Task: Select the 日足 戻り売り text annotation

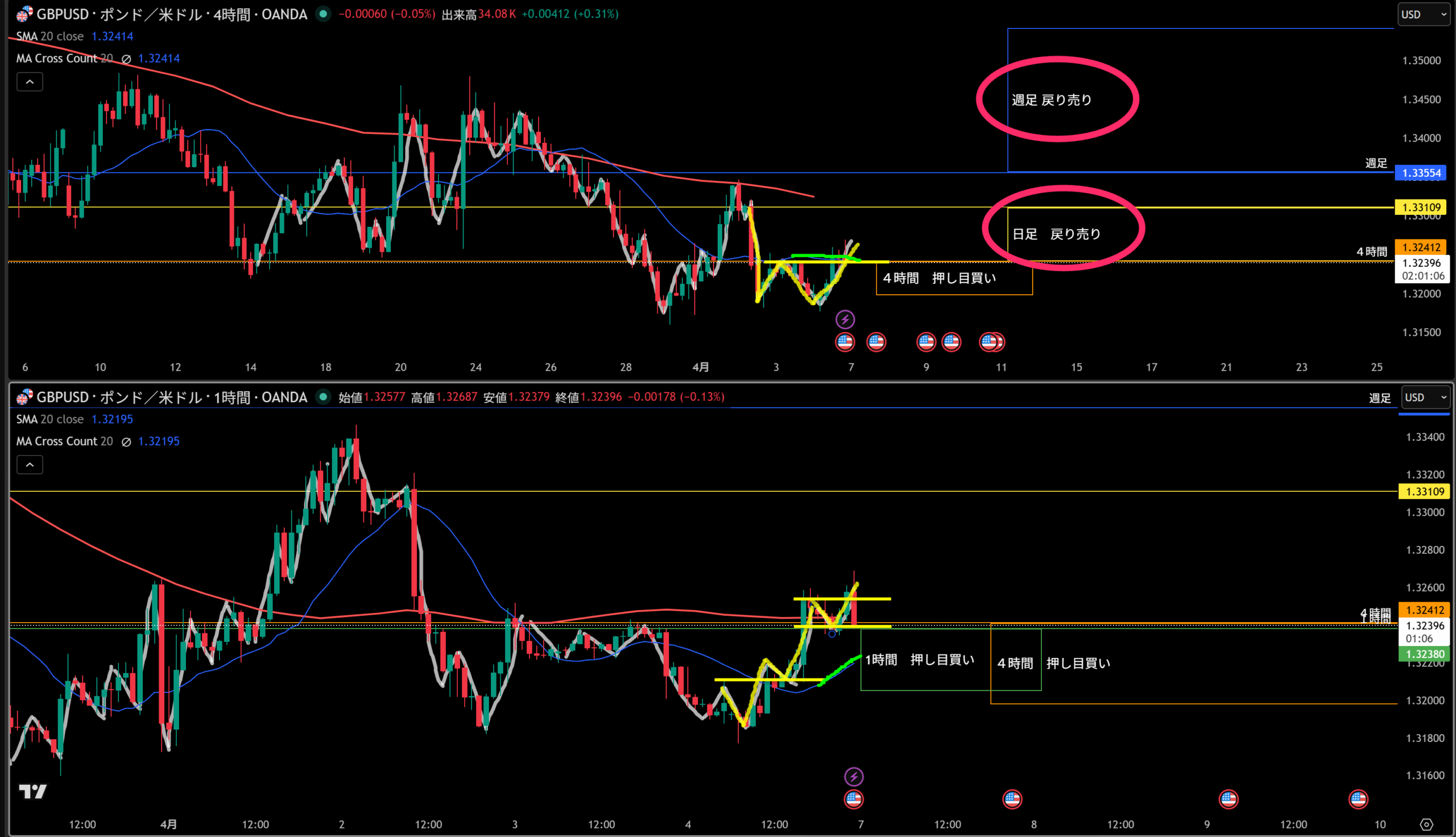Action: tap(1056, 234)
